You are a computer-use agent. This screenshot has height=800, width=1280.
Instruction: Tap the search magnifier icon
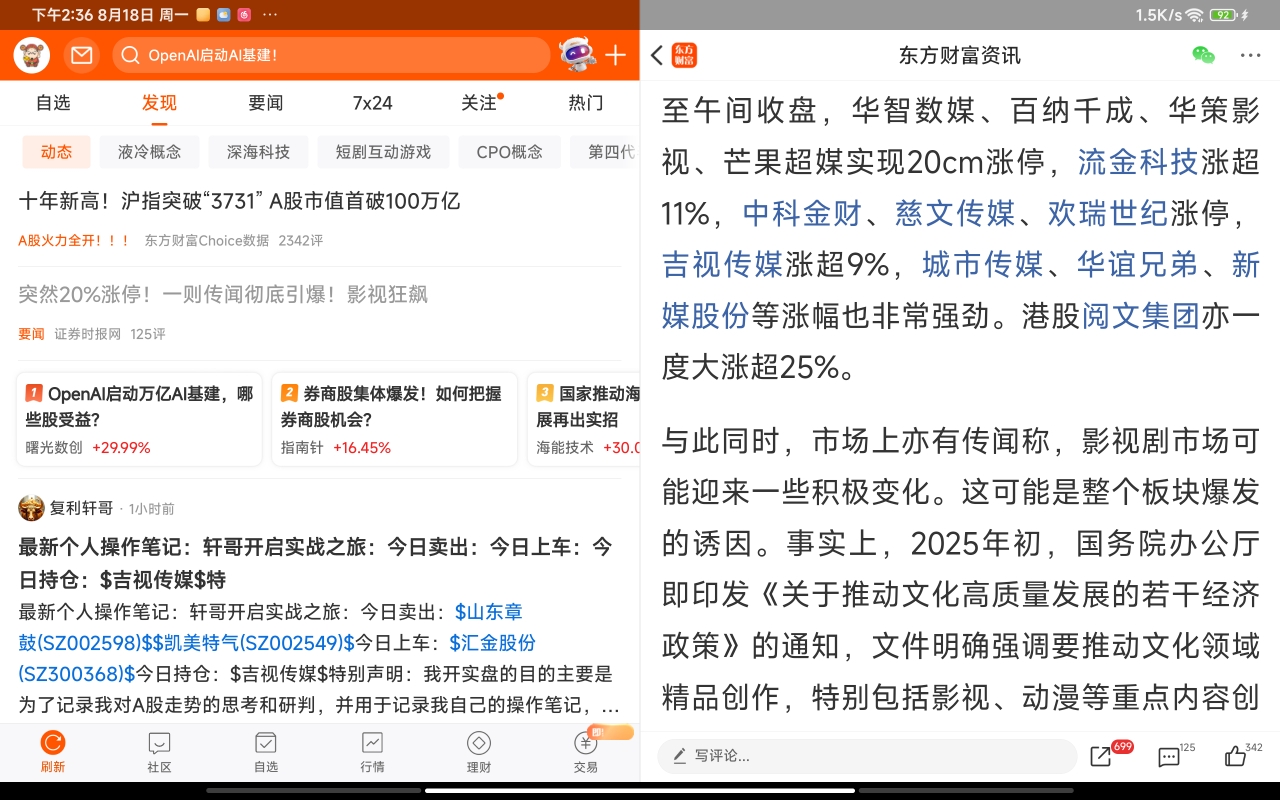coord(131,55)
